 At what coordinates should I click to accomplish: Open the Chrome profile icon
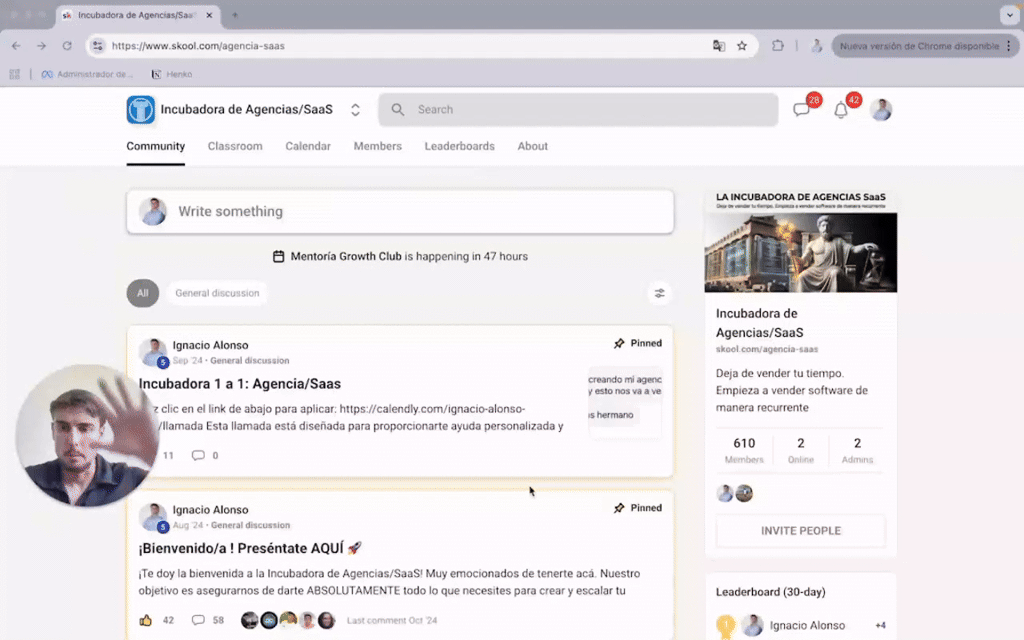point(816,46)
